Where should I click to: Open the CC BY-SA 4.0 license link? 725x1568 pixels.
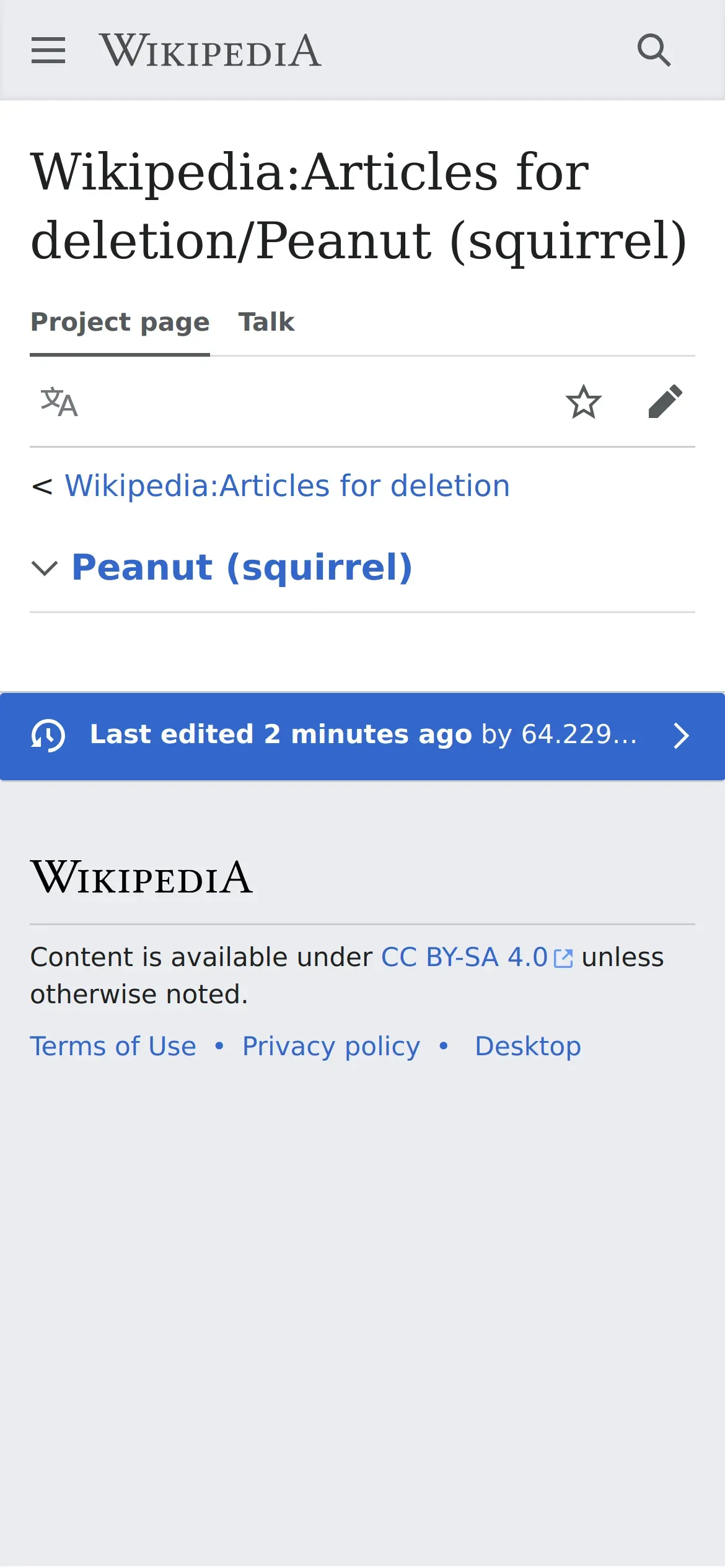click(464, 957)
